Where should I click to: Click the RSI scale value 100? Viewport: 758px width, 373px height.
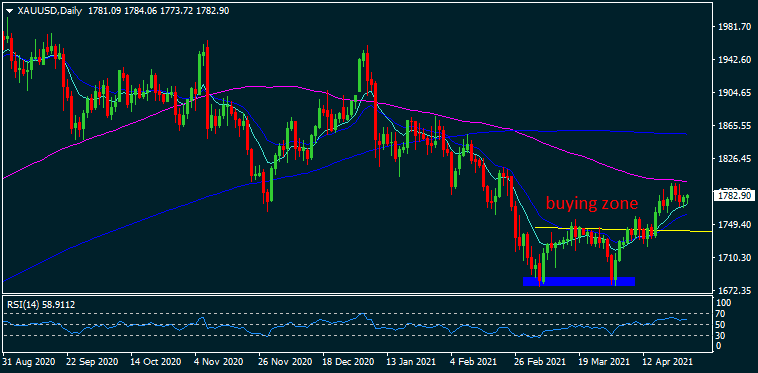tap(724, 303)
